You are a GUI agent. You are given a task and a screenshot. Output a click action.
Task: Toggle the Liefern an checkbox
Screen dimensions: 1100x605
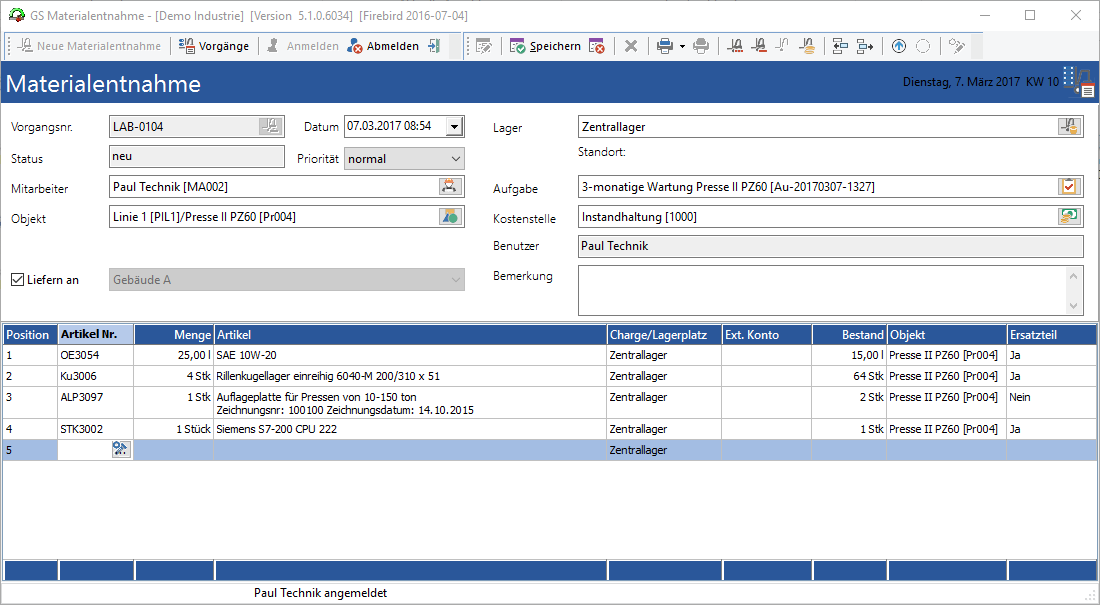[18, 279]
